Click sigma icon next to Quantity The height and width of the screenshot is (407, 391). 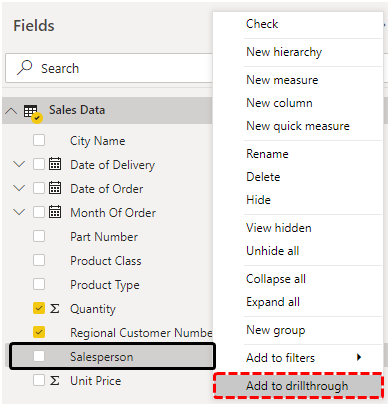pos(55,309)
